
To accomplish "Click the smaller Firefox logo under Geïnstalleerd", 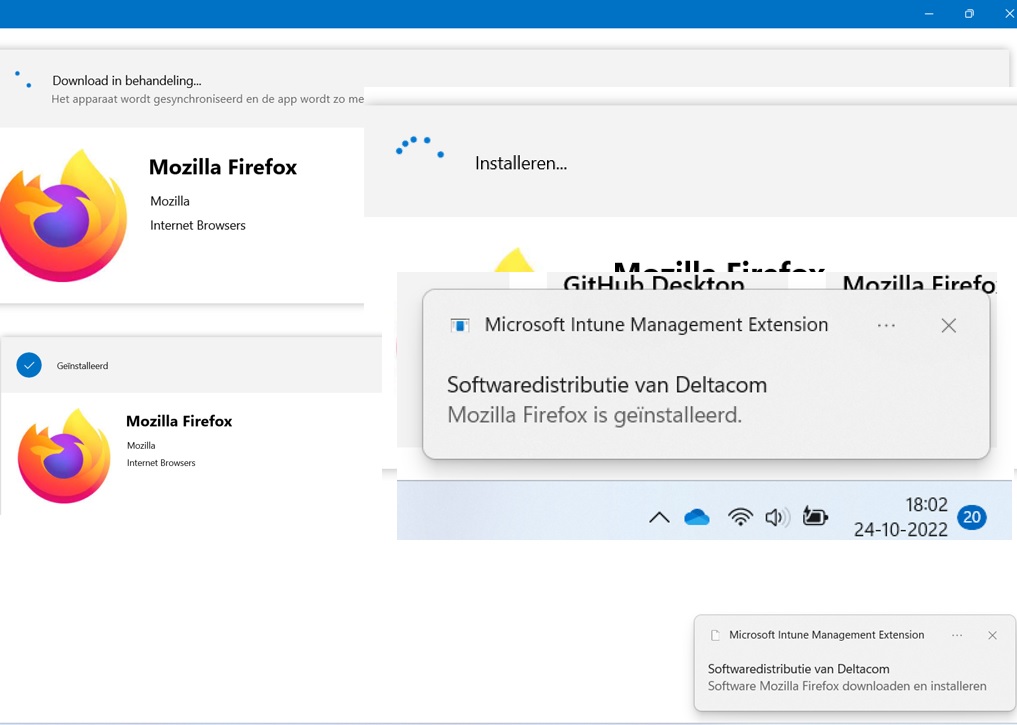I will 64,456.
